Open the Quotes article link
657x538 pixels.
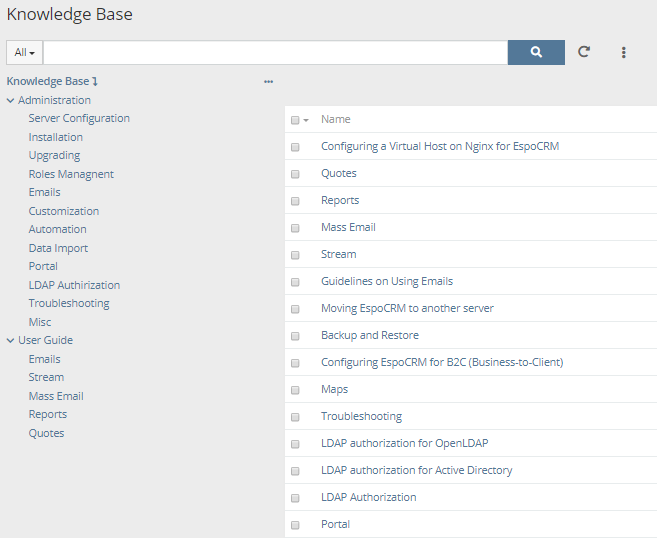(x=339, y=173)
